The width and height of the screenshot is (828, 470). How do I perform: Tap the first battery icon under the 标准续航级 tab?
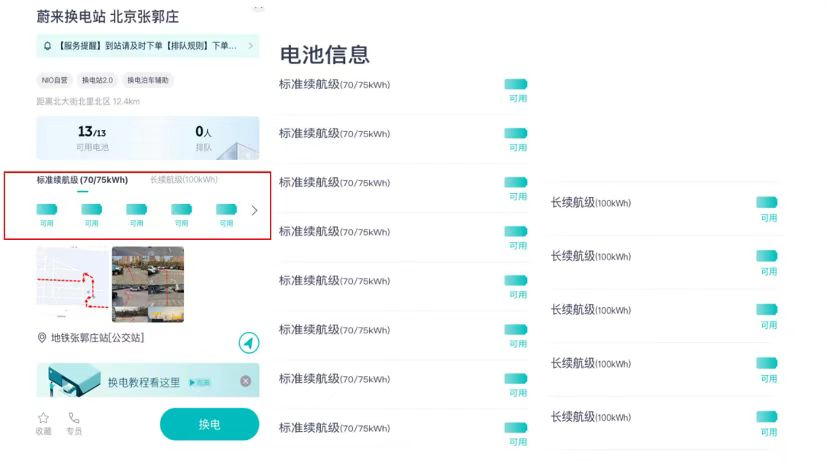46,210
